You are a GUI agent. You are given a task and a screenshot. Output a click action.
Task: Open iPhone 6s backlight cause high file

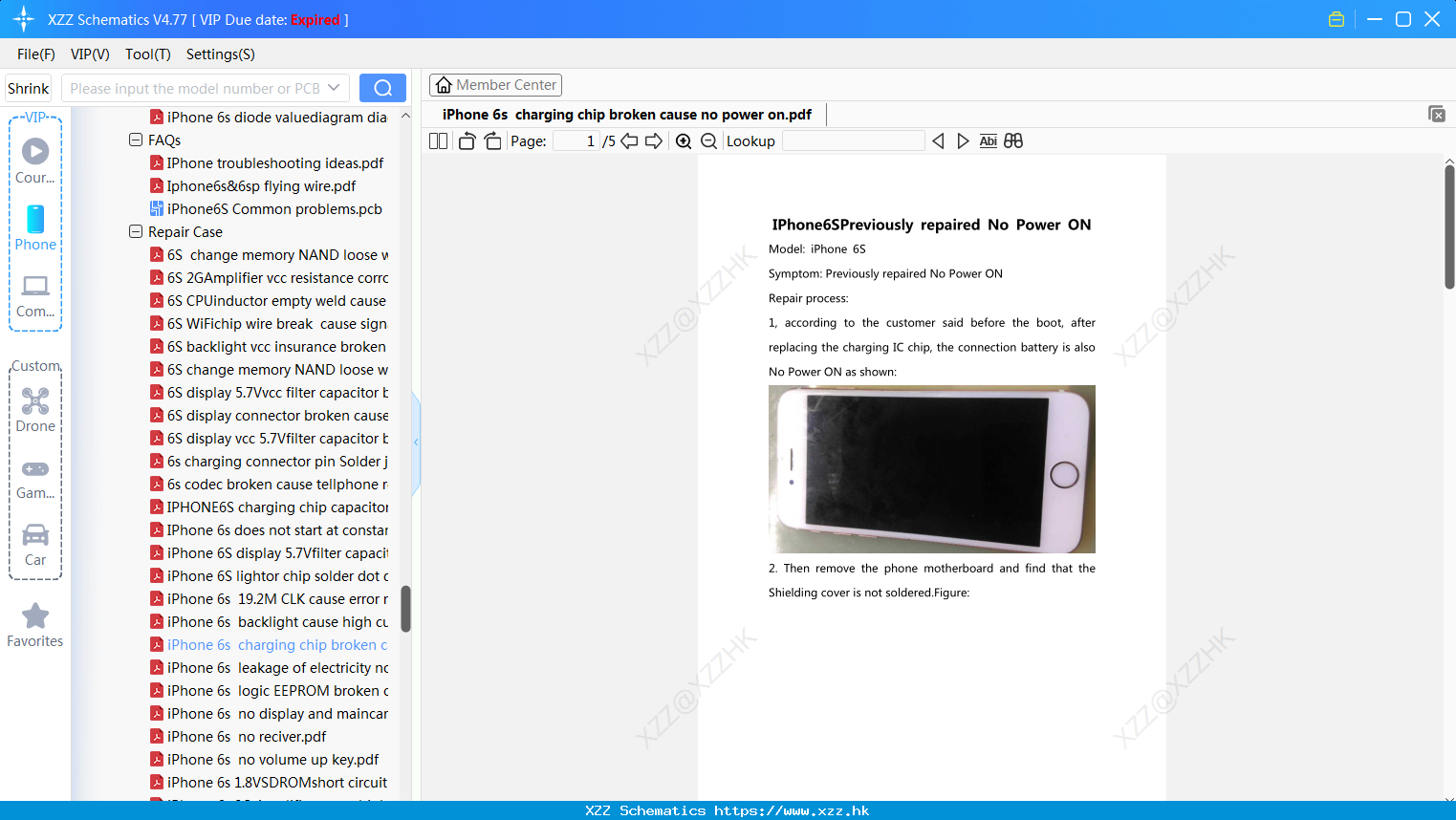coord(270,622)
